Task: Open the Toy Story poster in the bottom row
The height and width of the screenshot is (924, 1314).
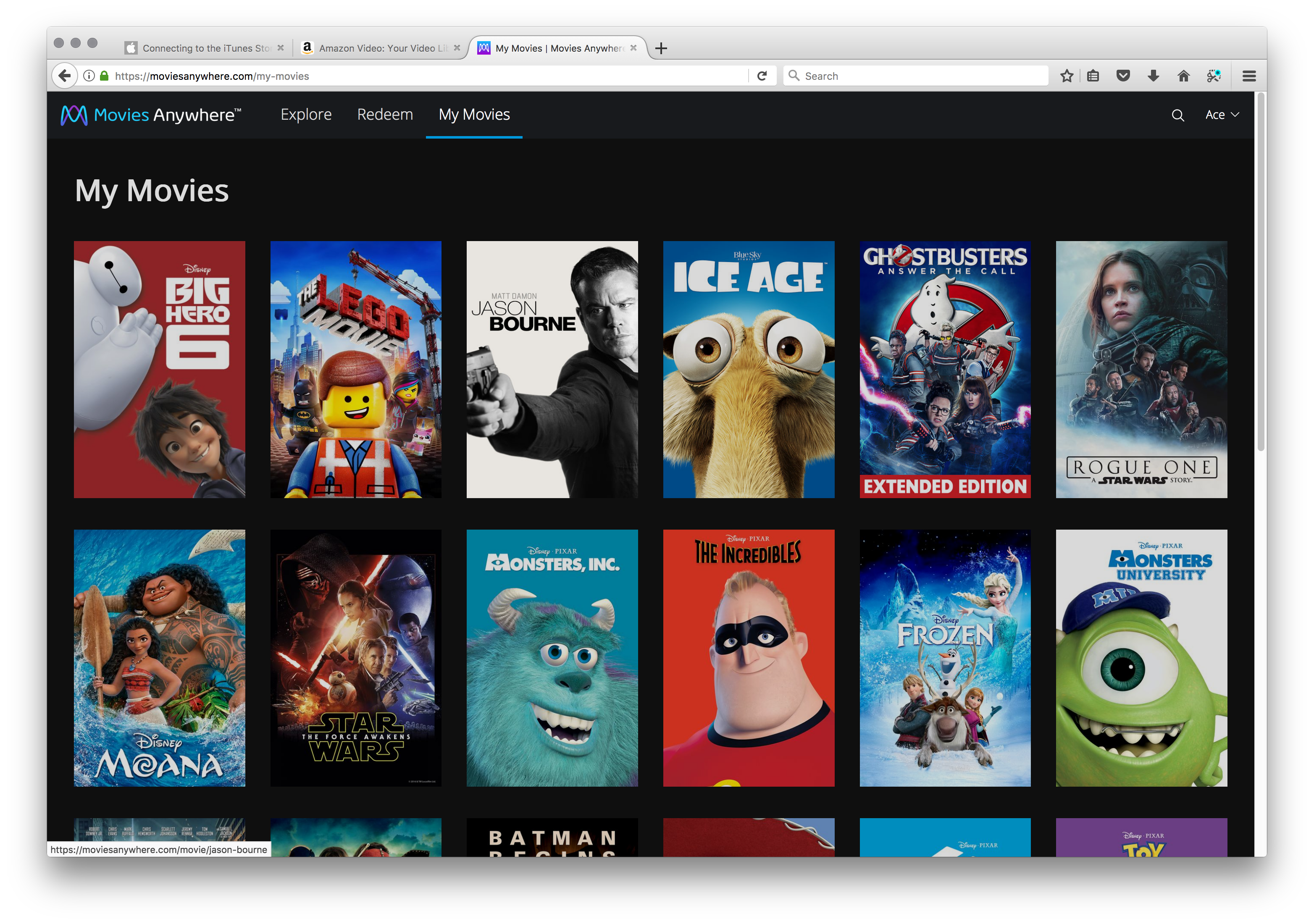Action: pos(1141,837)
